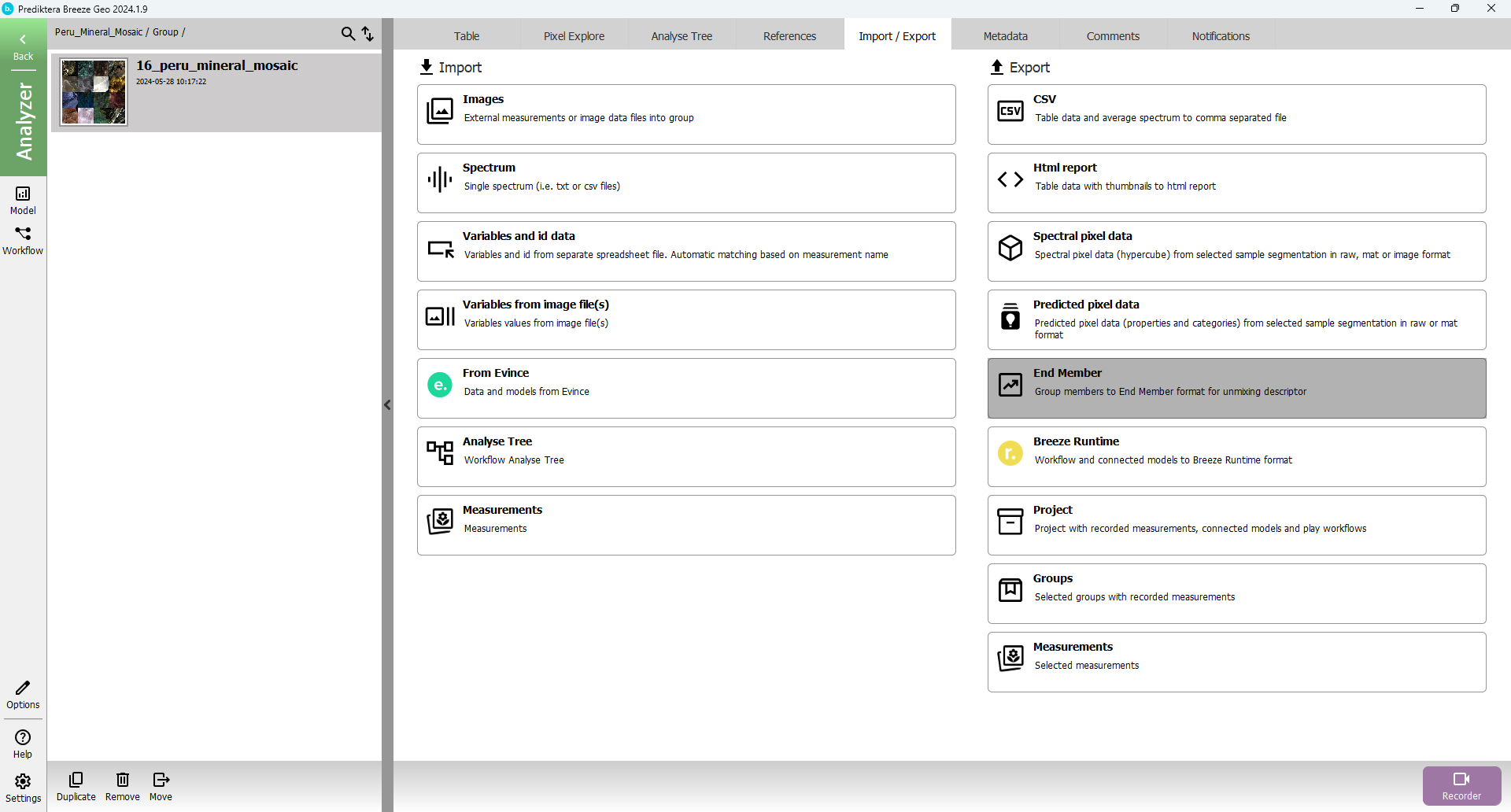Import data from Evince
Viewport: 1511px width, 812px height.
click(685, 388)
